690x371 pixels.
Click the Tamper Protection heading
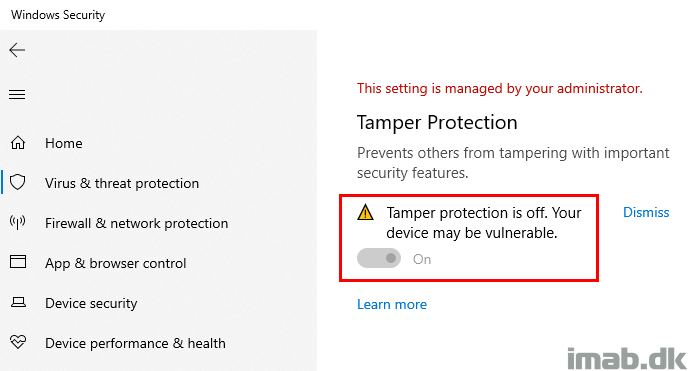pos(437,123)
